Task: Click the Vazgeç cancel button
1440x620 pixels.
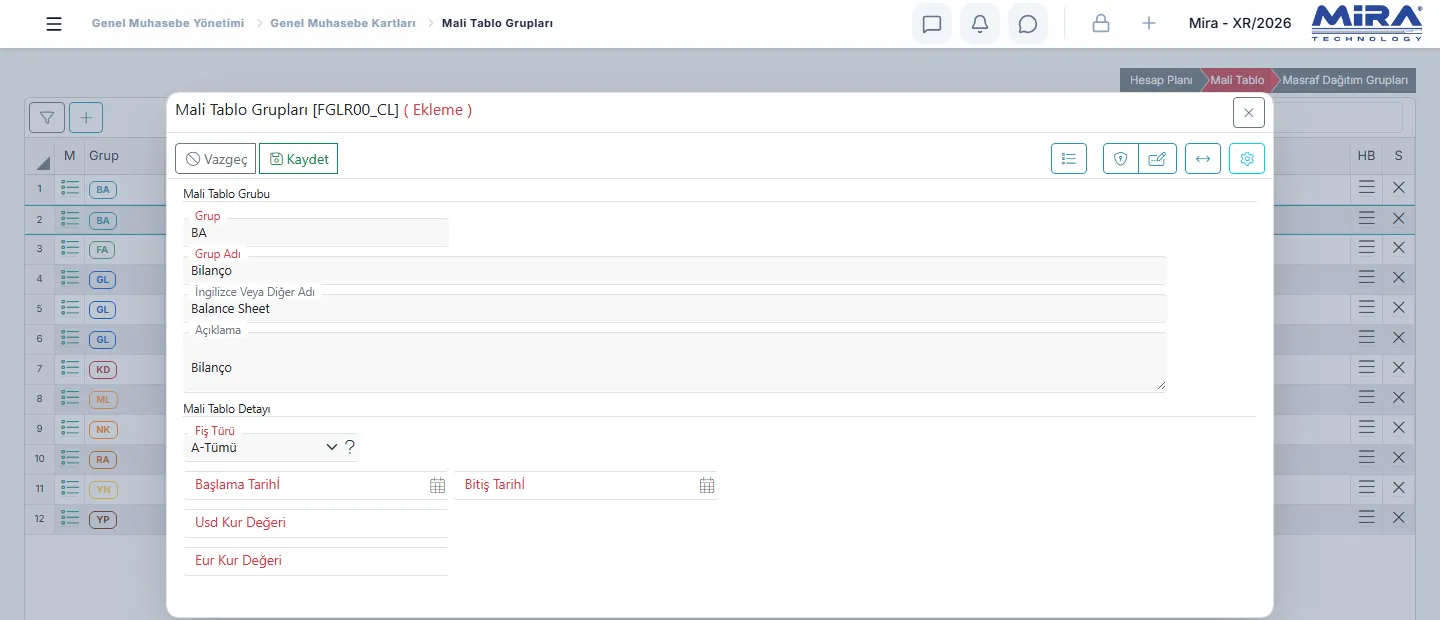Action: [216, 159]
